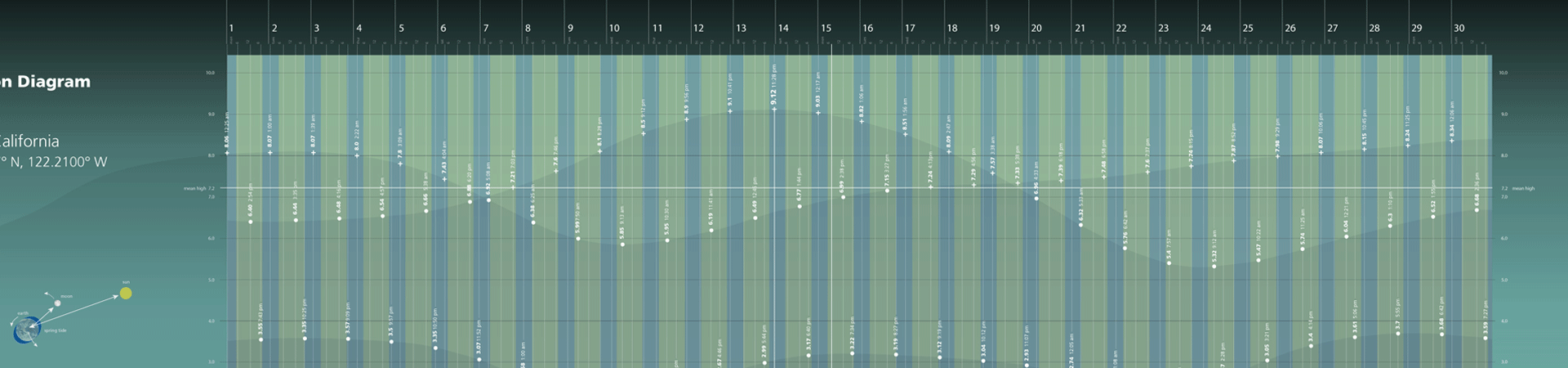
Task: Select day 14 in the date ruler
Action: click(783, 28)
